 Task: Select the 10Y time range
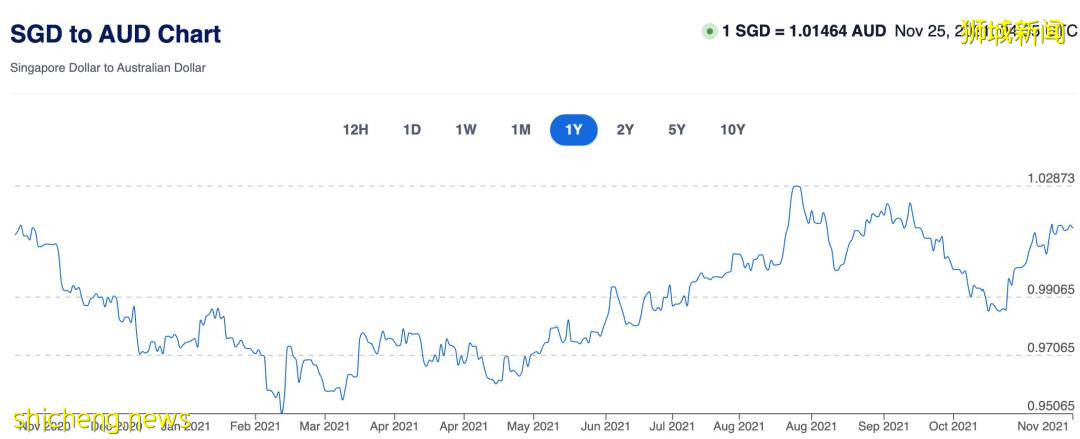click(x=732, y=129)
